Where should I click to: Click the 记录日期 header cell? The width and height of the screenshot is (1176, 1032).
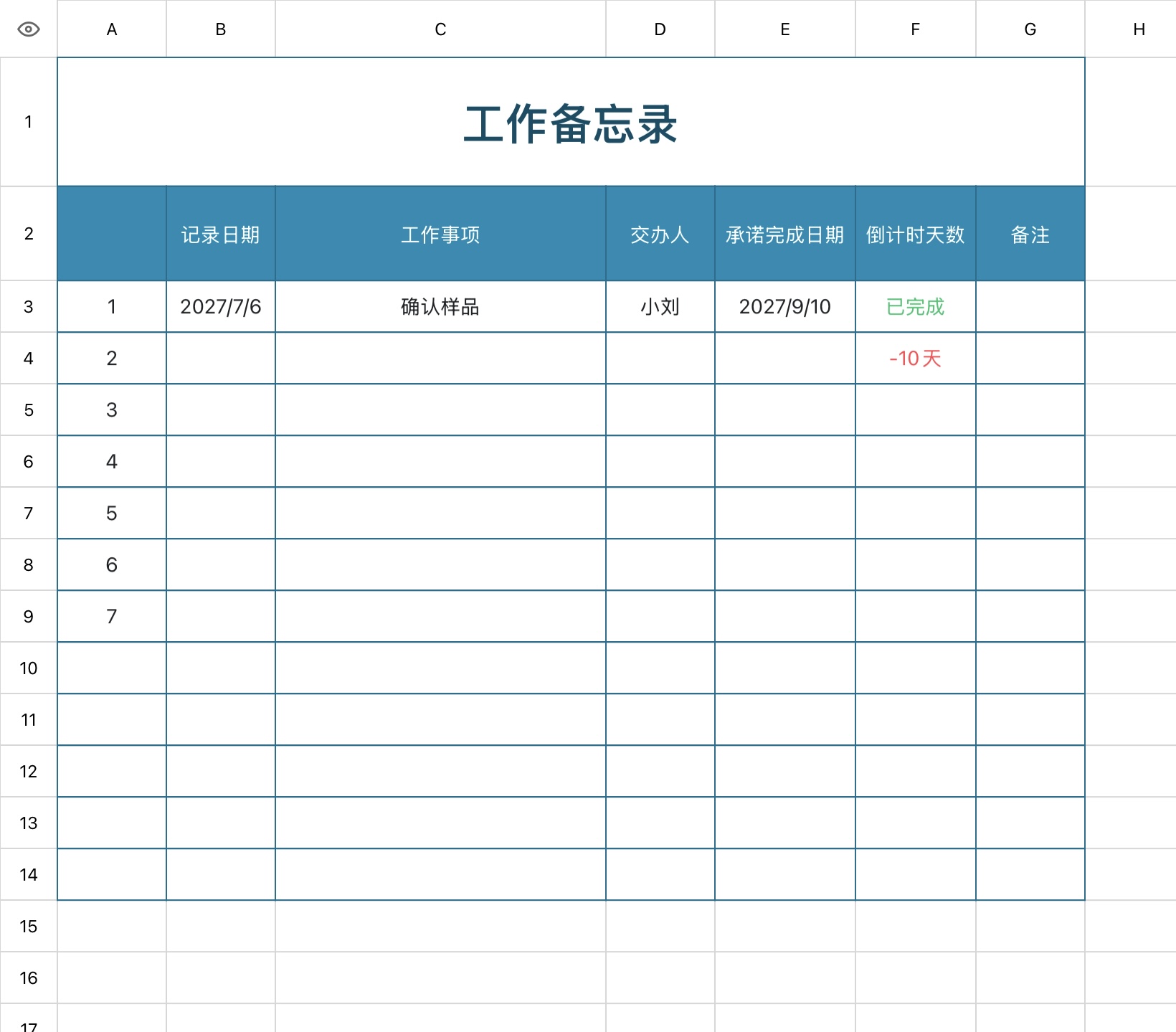221,234
